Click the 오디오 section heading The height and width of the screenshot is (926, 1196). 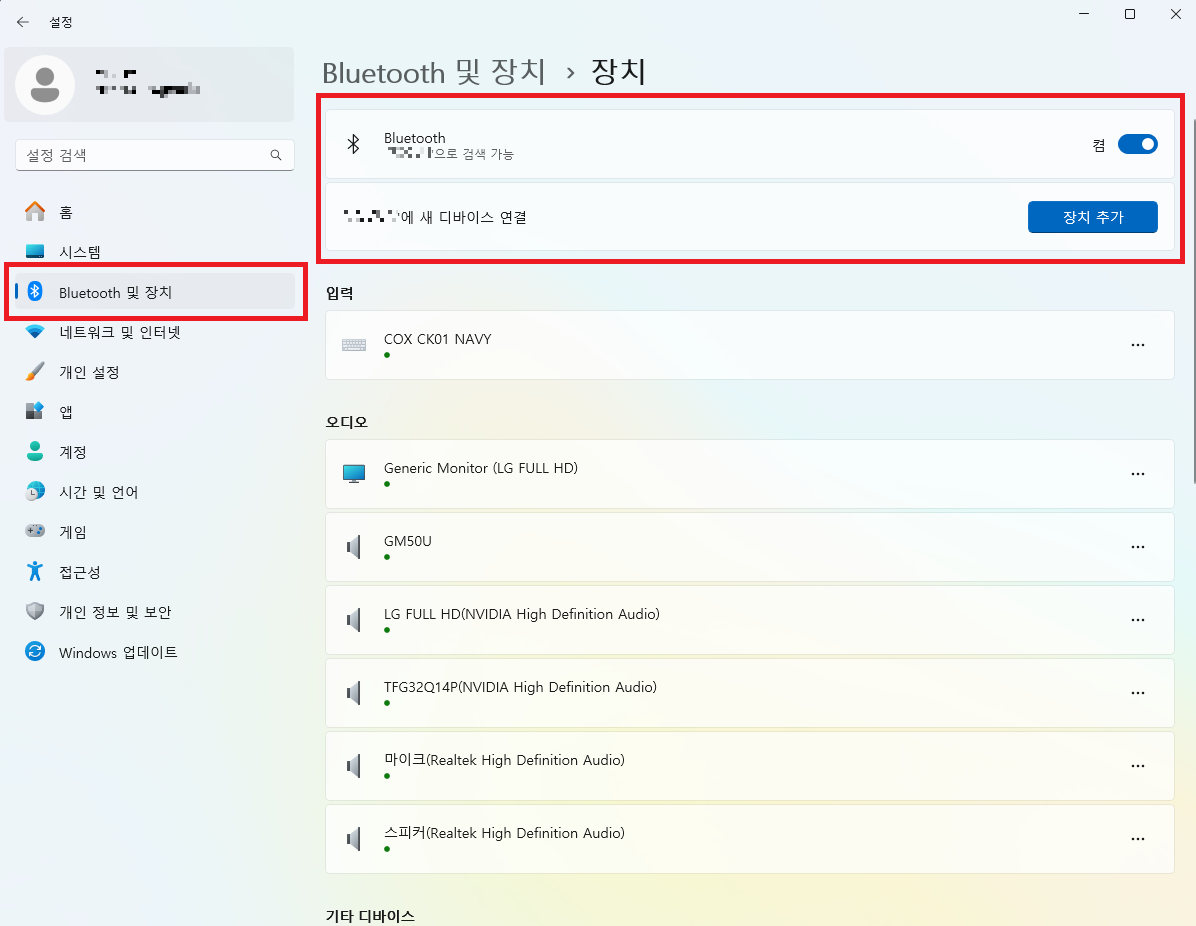click(346, 422)
